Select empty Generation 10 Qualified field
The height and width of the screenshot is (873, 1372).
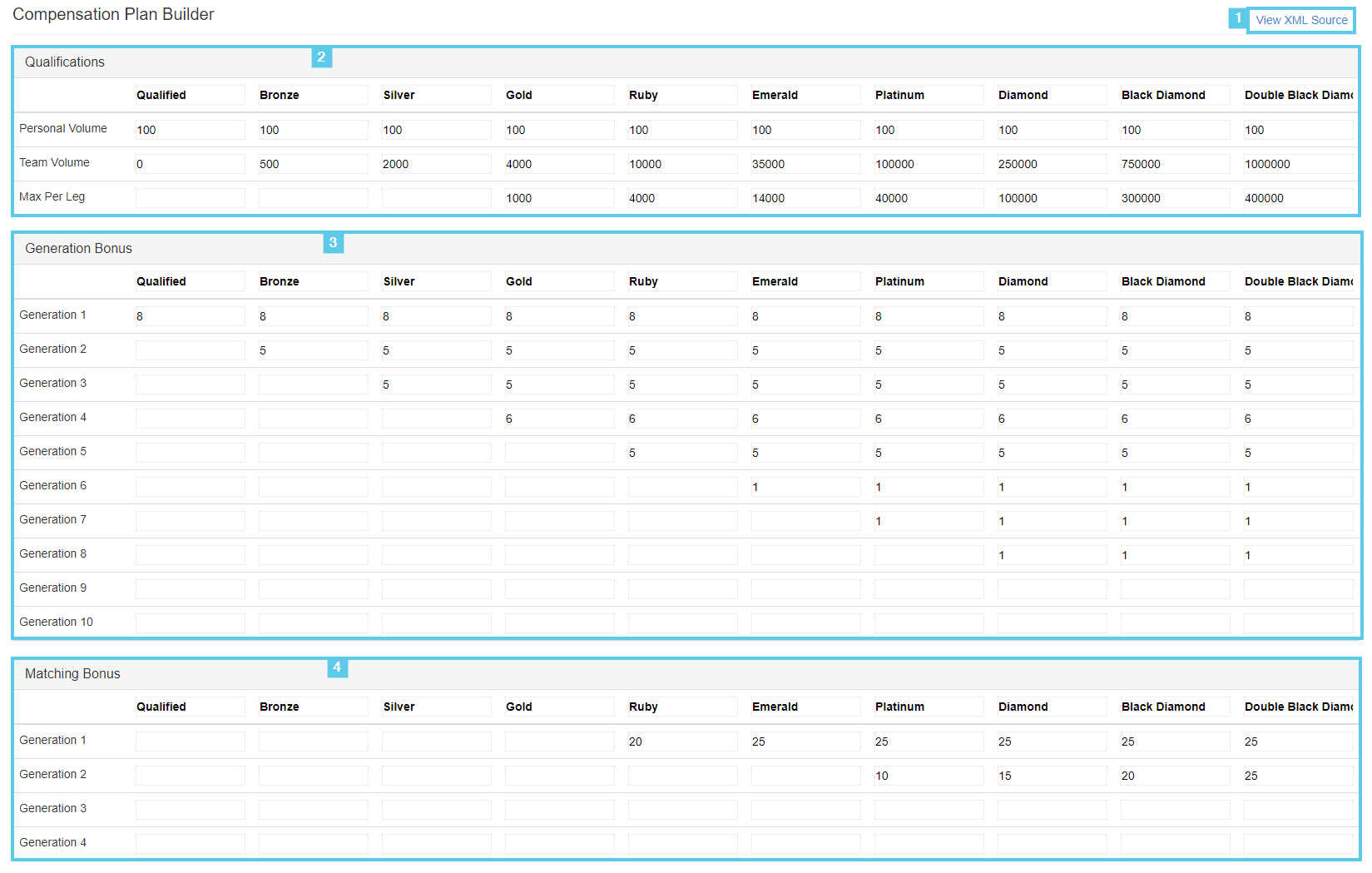pyautogui.click(x=191, y=623)
